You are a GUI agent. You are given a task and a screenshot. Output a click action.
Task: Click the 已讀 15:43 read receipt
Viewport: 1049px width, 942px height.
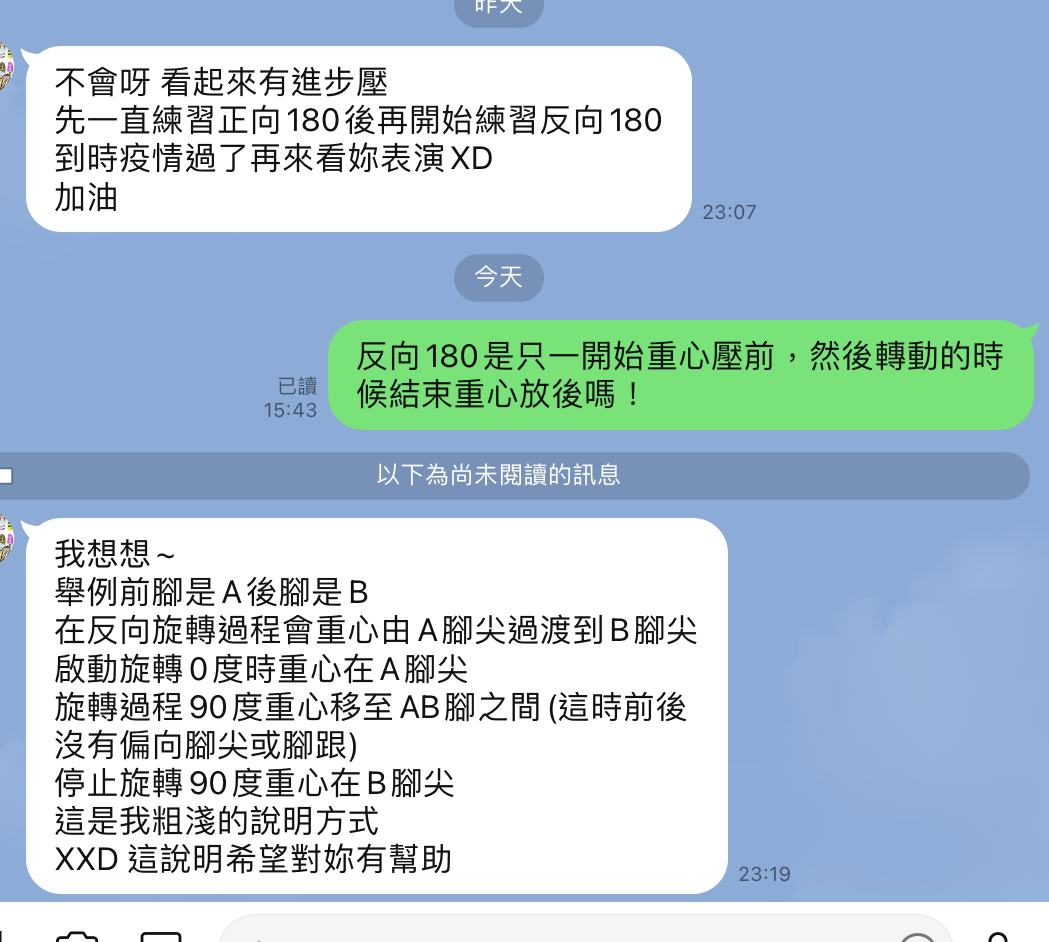tap(290, 398)
